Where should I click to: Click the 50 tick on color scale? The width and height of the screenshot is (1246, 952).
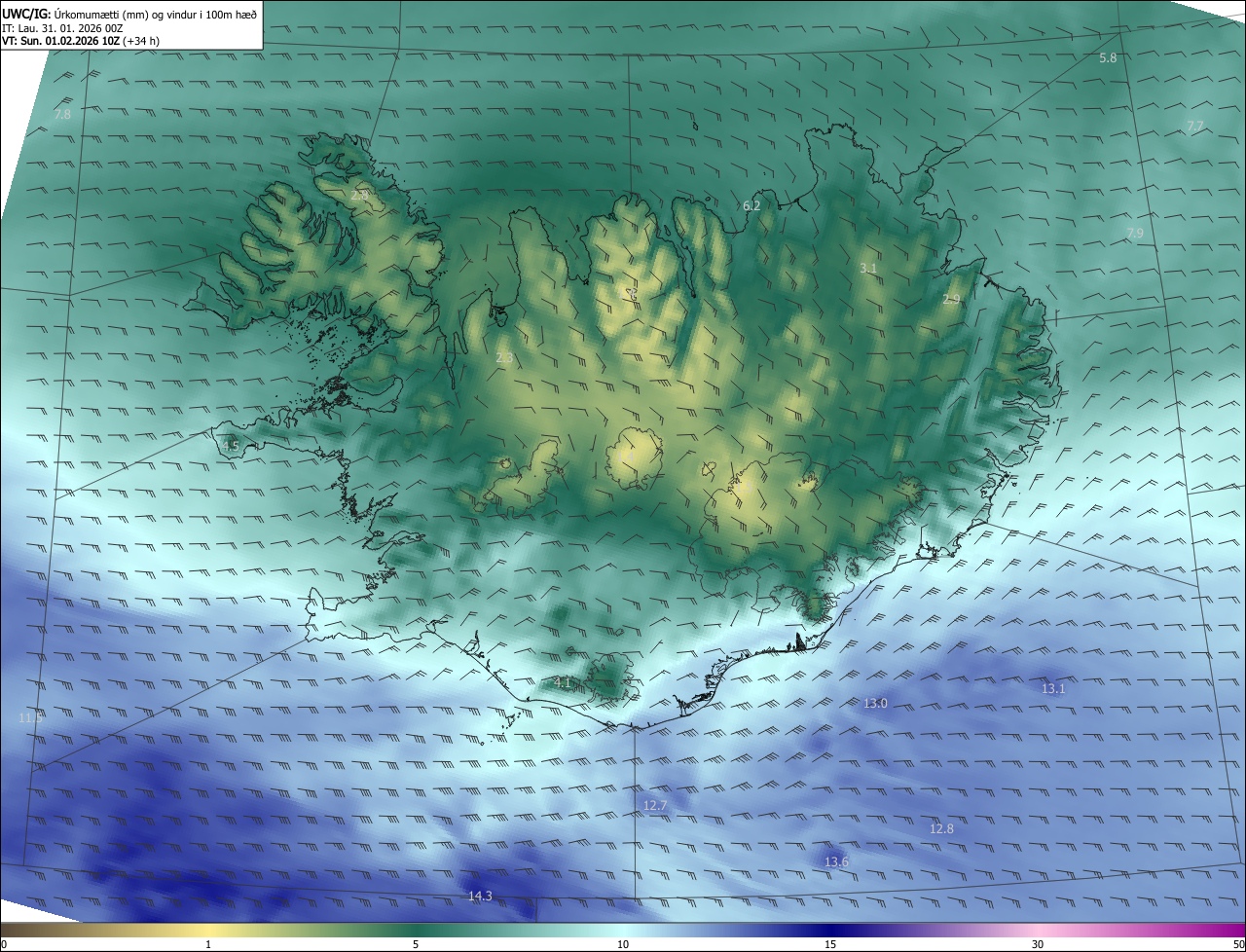pyautogui.click(x=1238, y=944)
